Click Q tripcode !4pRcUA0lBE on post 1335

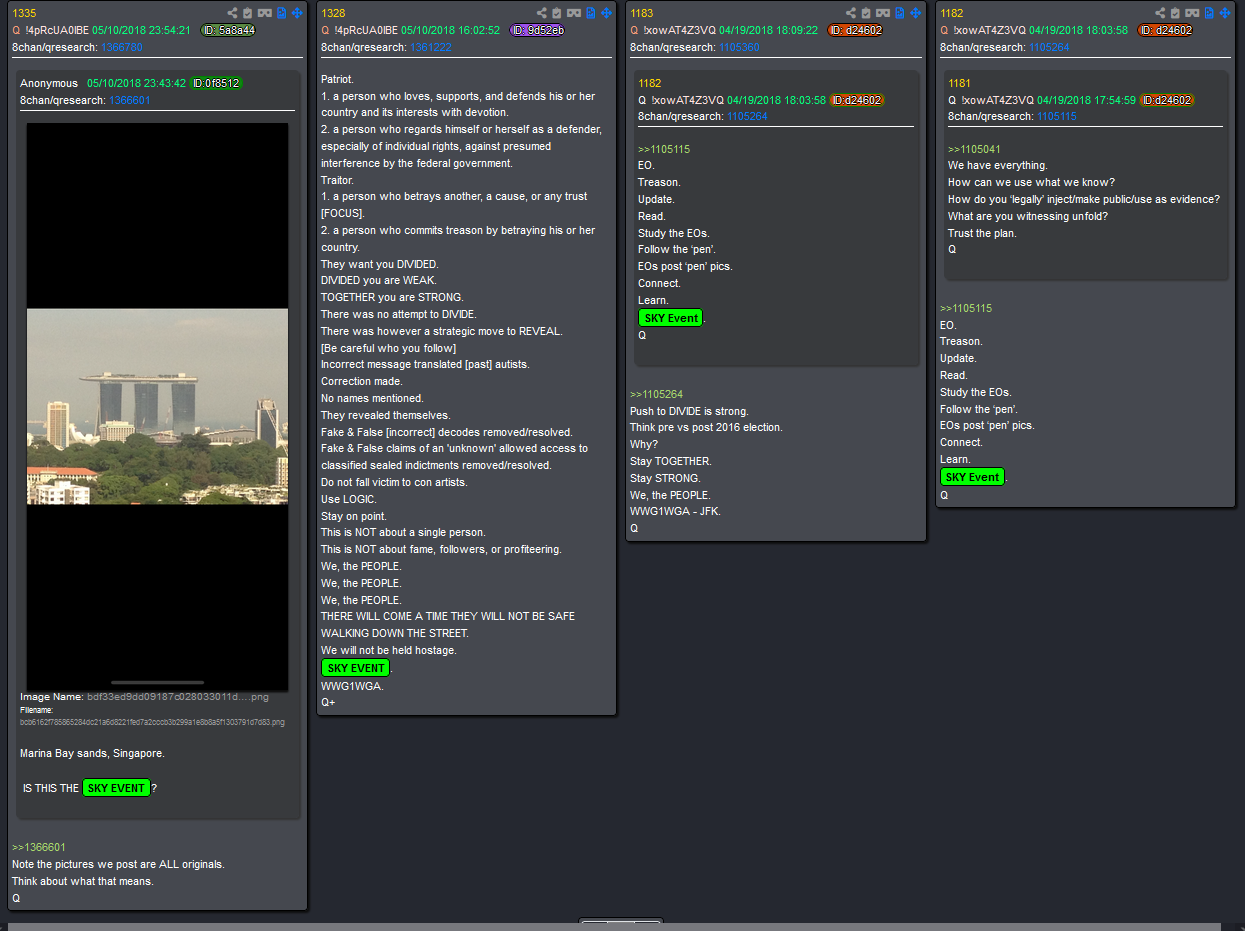[x=57, y=30]
